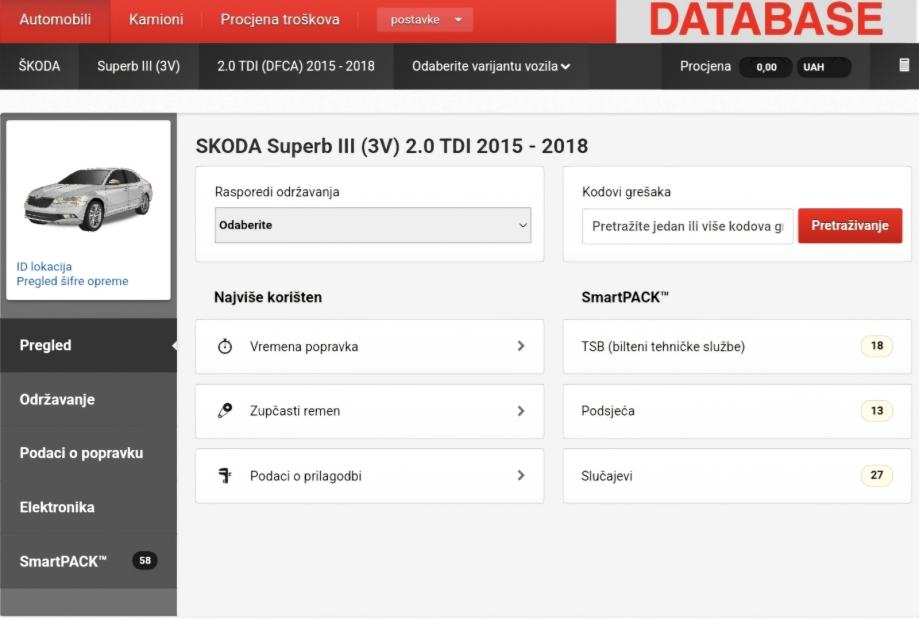Screen dimensions: 919x619
Task: Click the calculator icon in header
Action: [x=904, y=65]
